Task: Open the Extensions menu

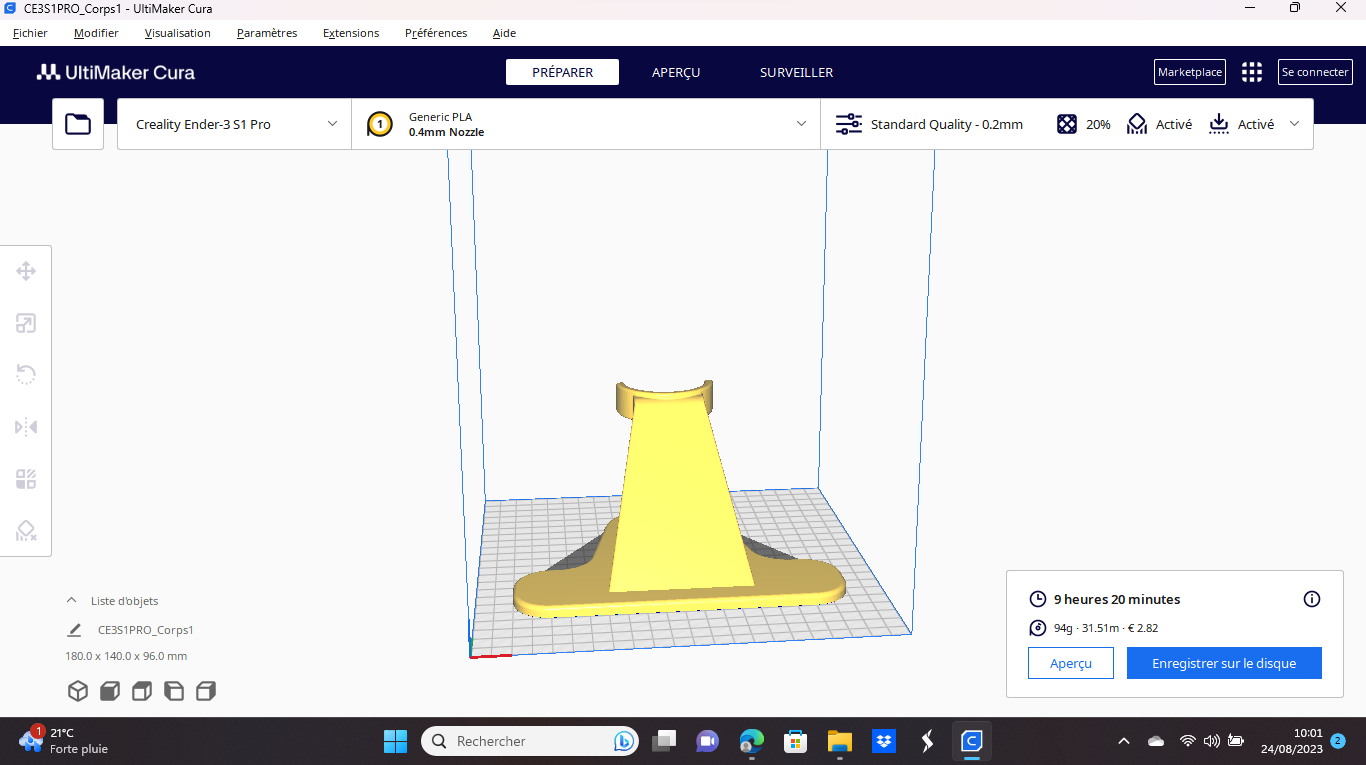Action: [x=351, y=33]
